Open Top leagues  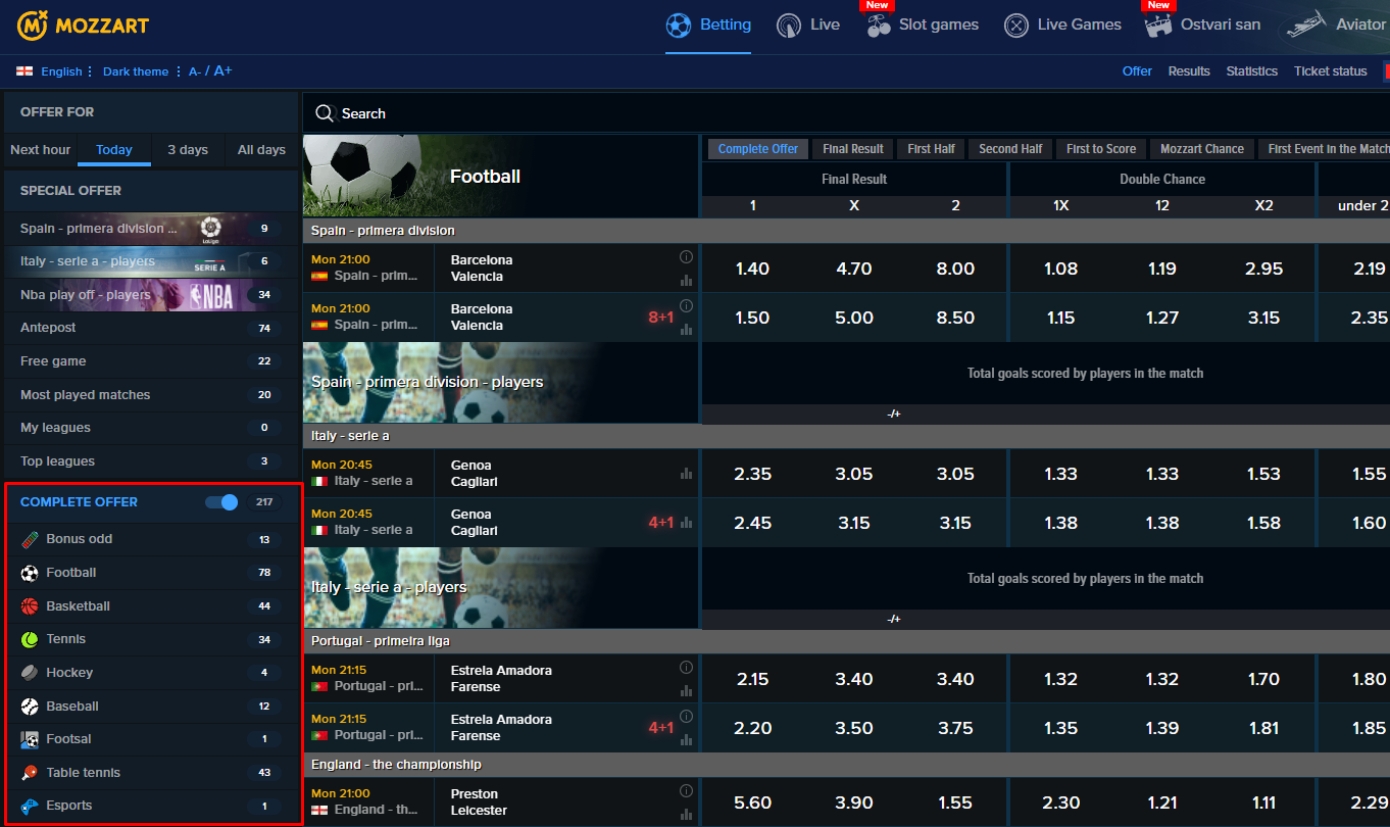(151, 461)
